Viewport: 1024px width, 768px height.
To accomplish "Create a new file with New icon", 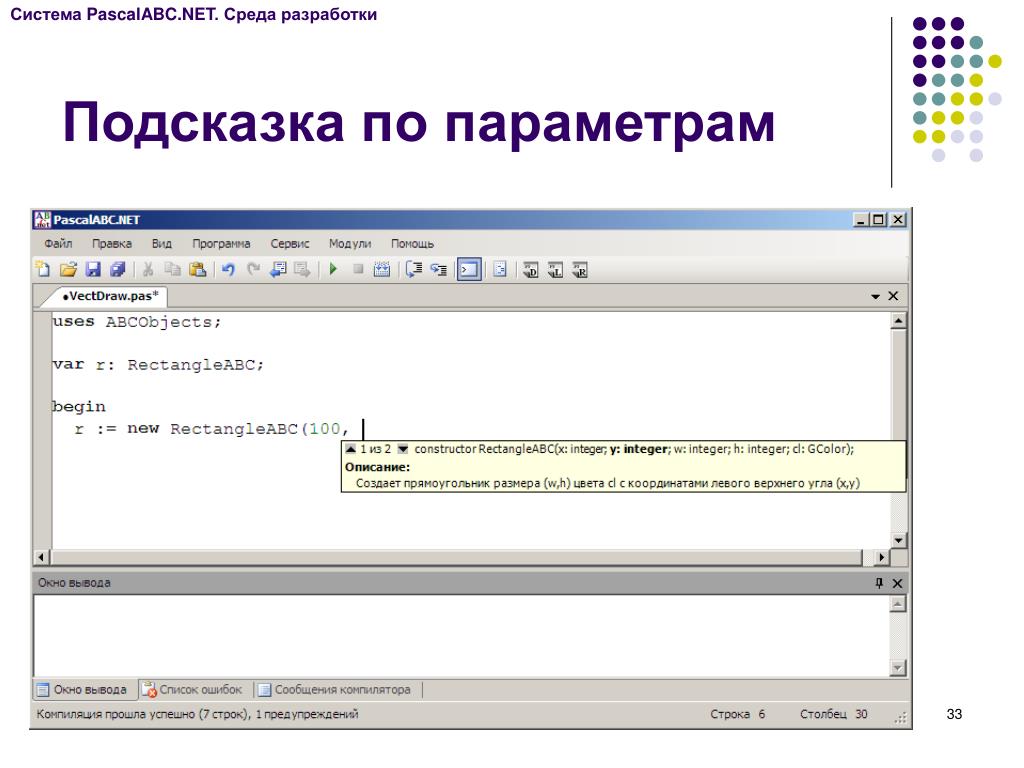I will (x=43, y=269).
